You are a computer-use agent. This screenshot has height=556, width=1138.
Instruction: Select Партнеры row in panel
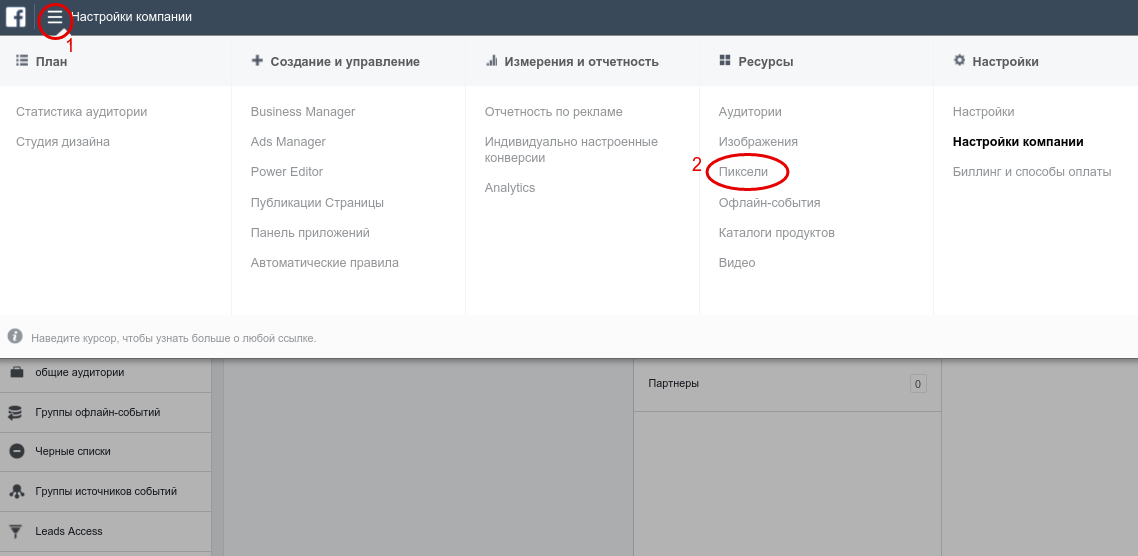coord(787,384)
